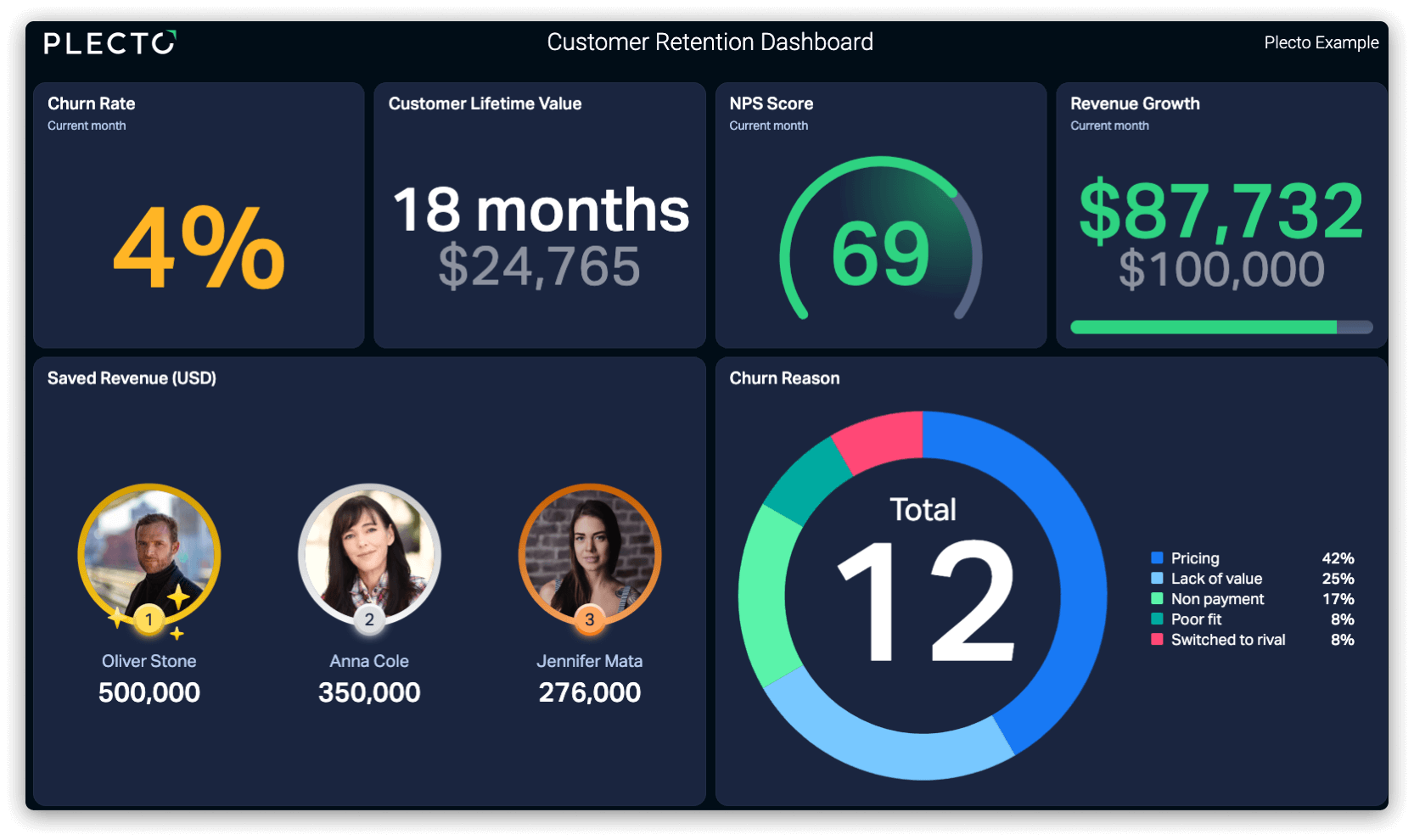Open Jennifer Mata's profile photo
Viewport: 1414px width, 840px height.
click(590, 554)
